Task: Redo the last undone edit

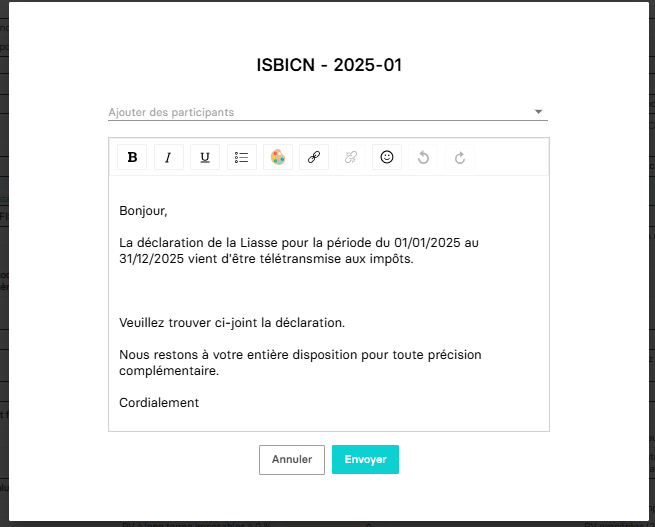Action: point(460,158)
